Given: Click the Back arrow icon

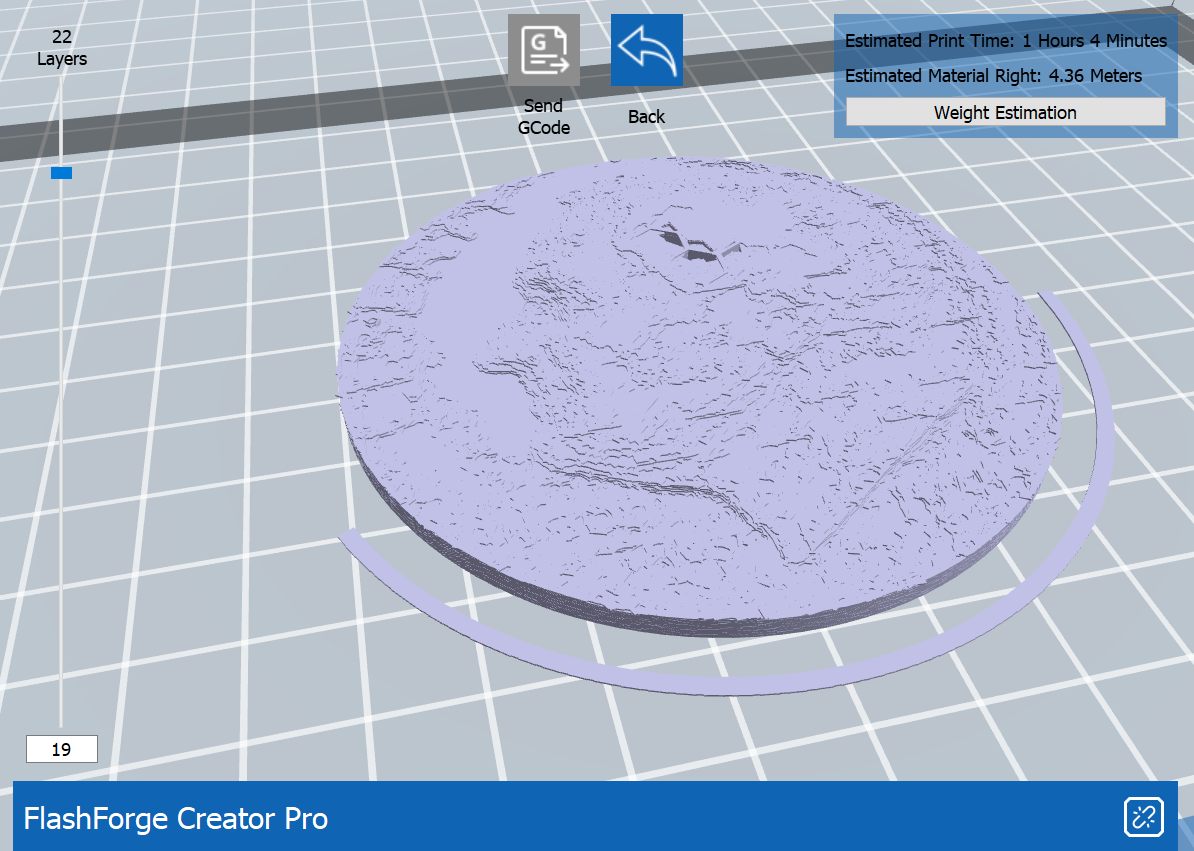Looking at the screenshot, I should (646, 50).
